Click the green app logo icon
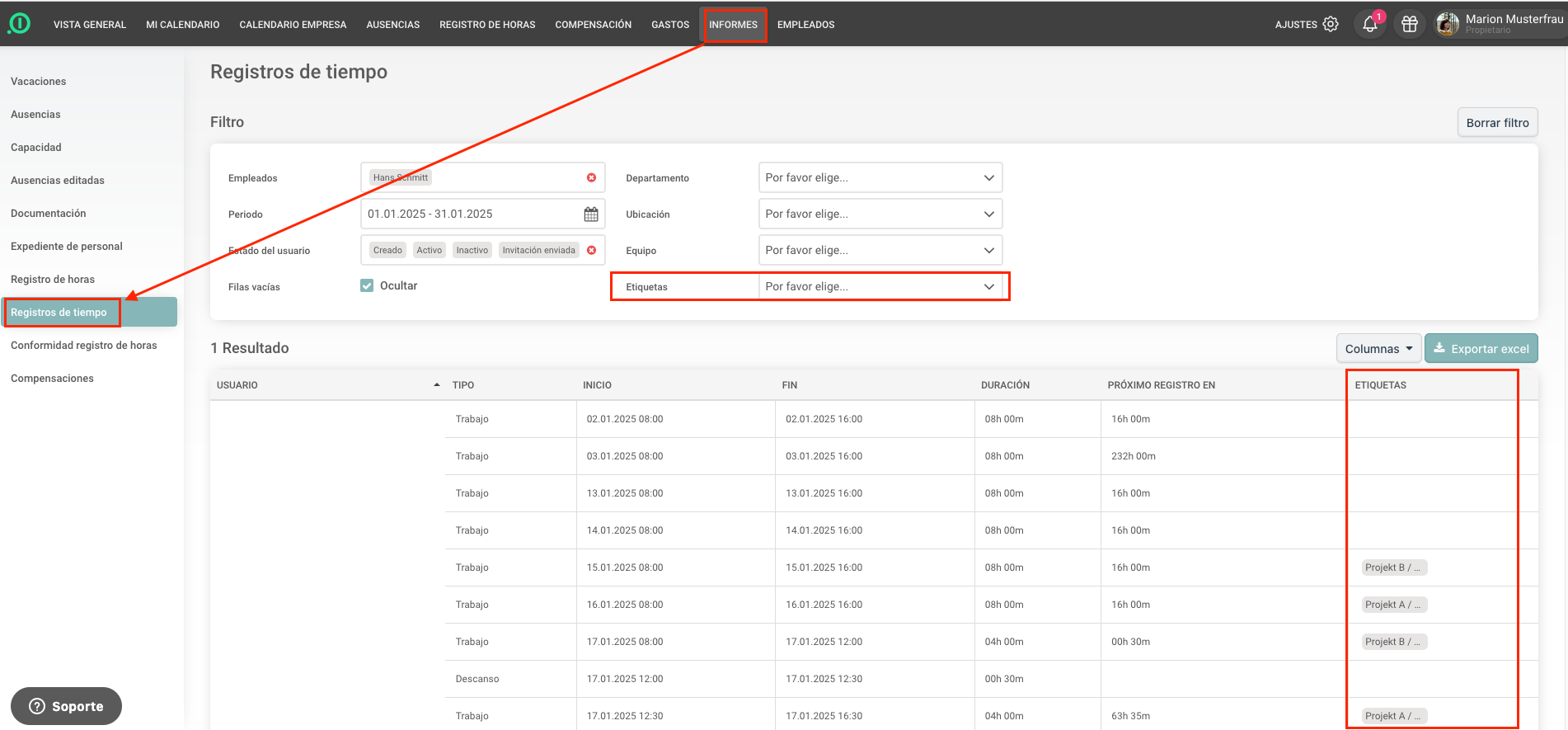This screenshot has height=730, width=1568. point(19,24)
